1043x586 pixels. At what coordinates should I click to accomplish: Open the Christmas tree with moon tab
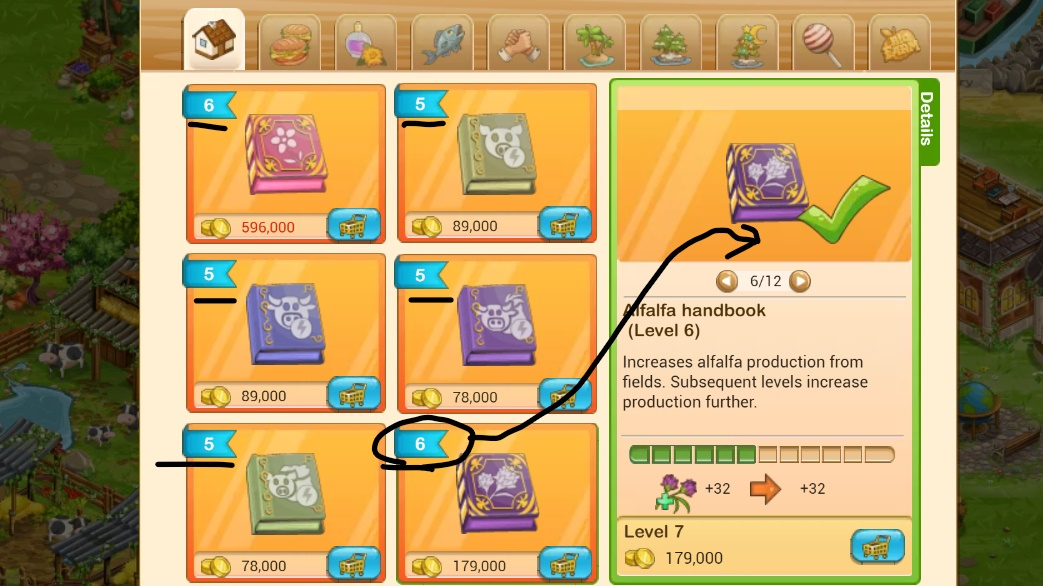click(x=747, y=43)
